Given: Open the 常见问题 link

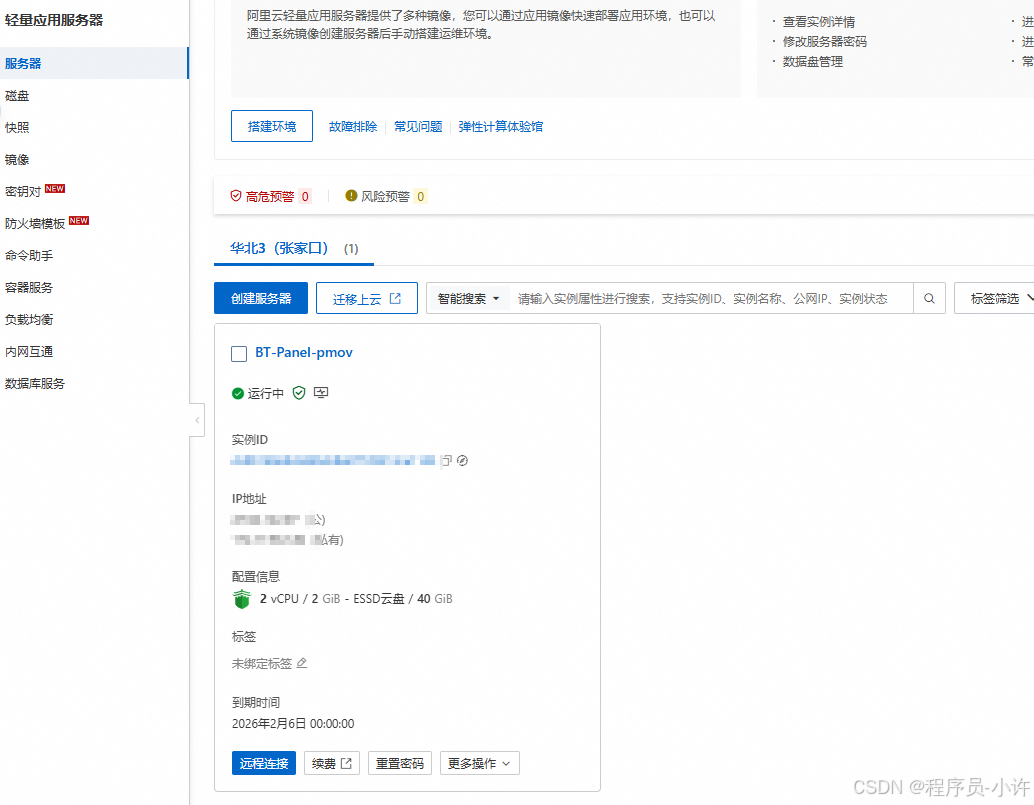Looking at the screenshot, I should [418, 127].
